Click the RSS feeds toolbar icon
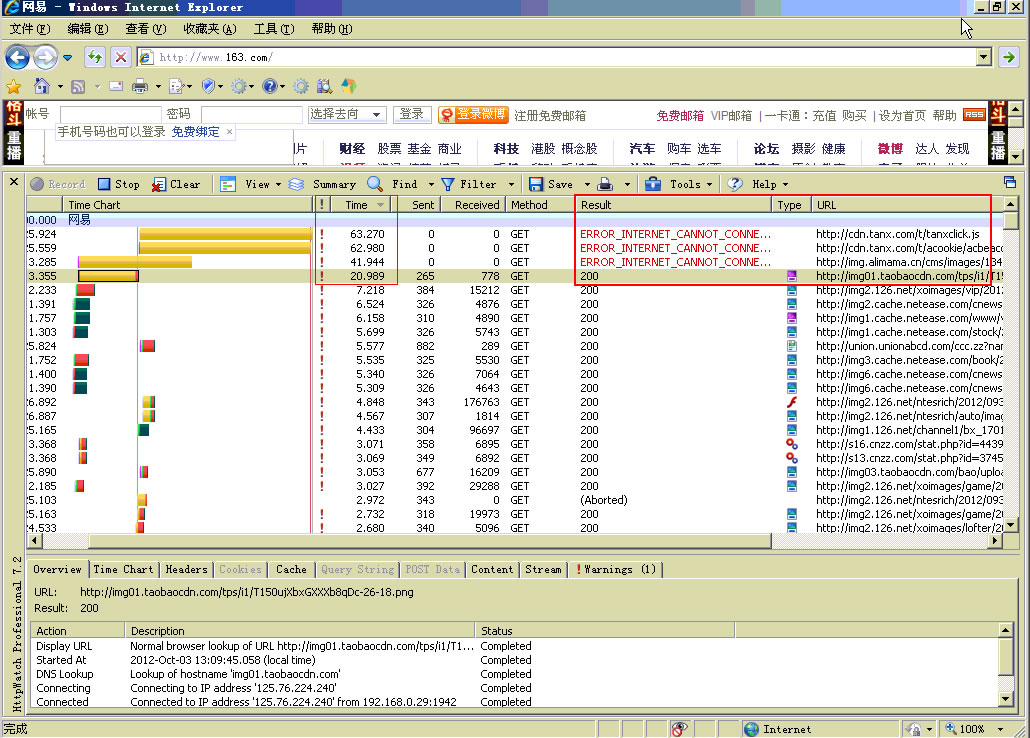 point(78,86)
